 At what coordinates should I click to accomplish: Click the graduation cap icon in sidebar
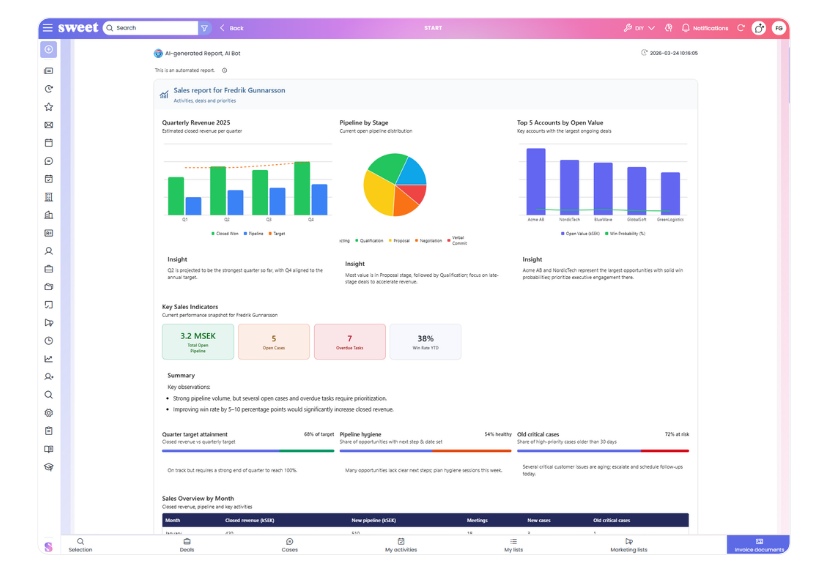48,467
